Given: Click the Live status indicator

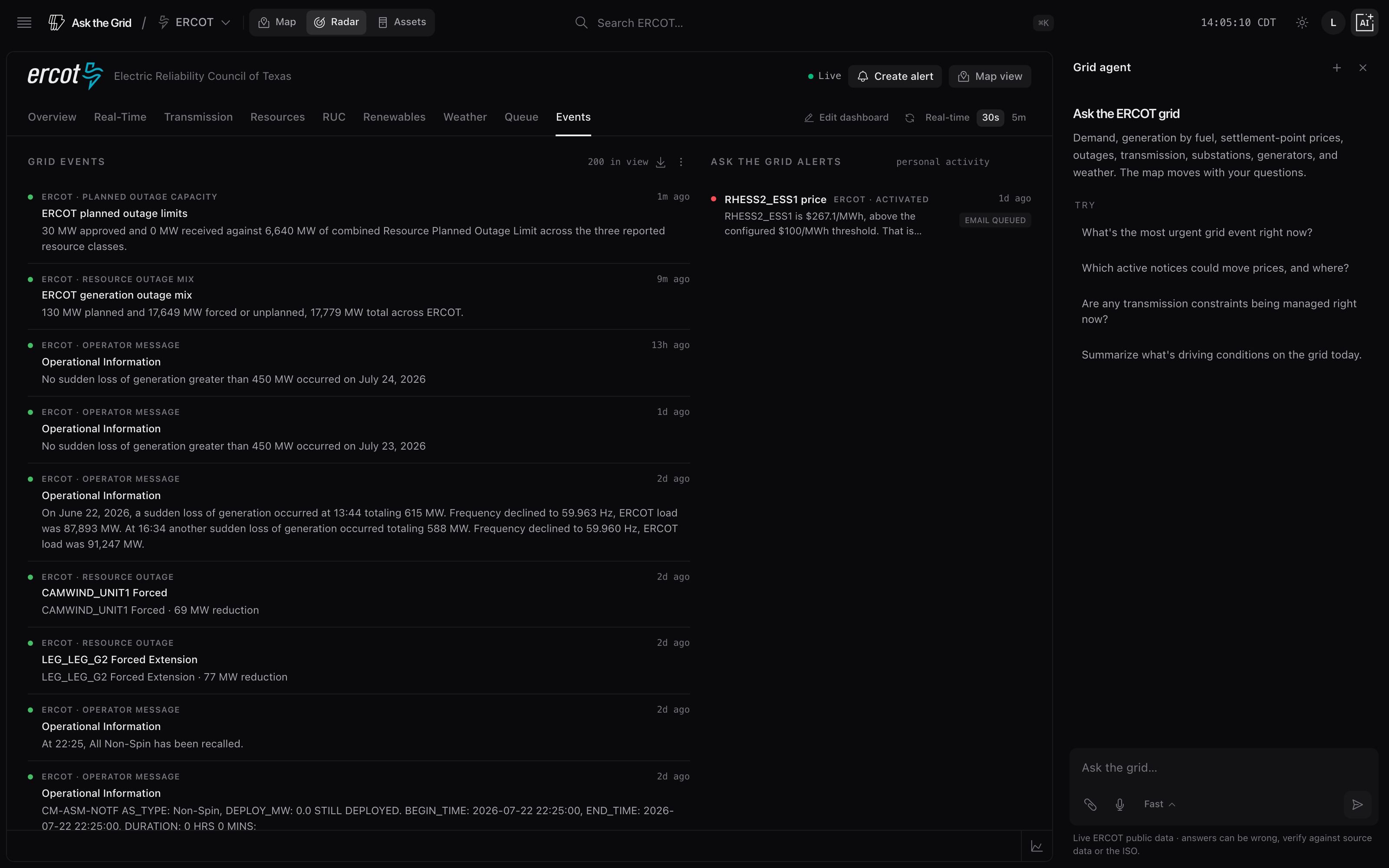Looking at the screenshot, I should coord(824,76).
